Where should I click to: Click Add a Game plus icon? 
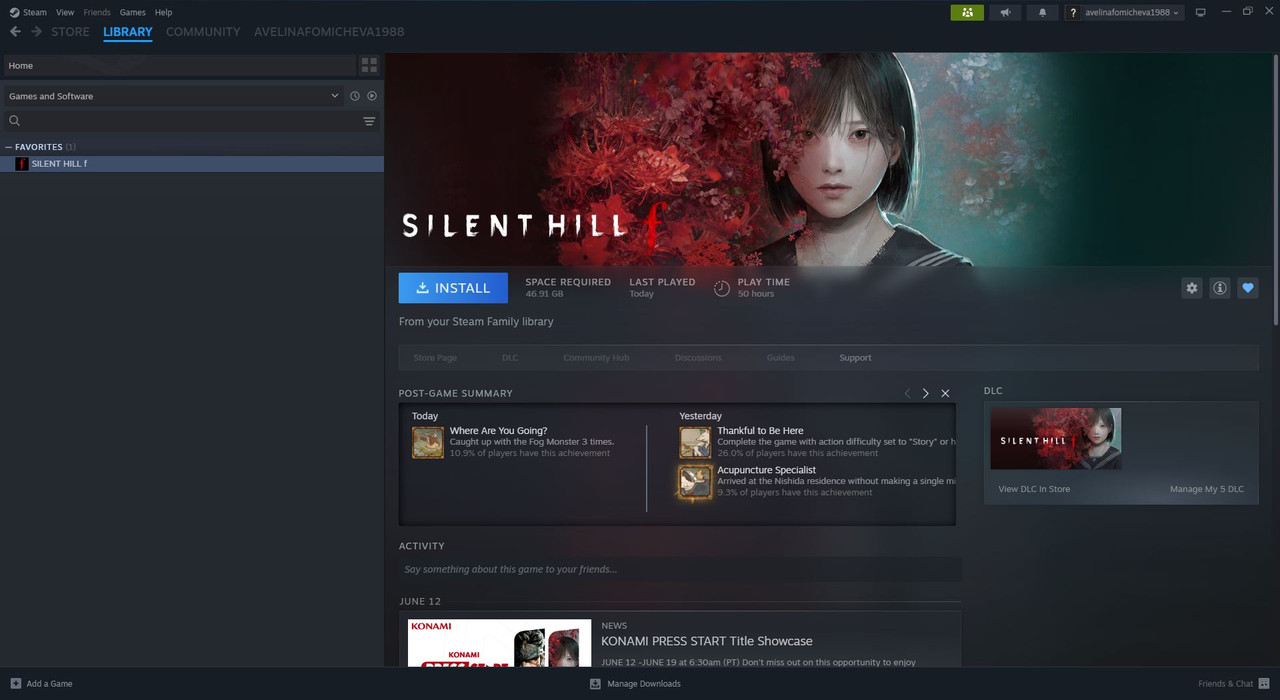tap(15, 684)
